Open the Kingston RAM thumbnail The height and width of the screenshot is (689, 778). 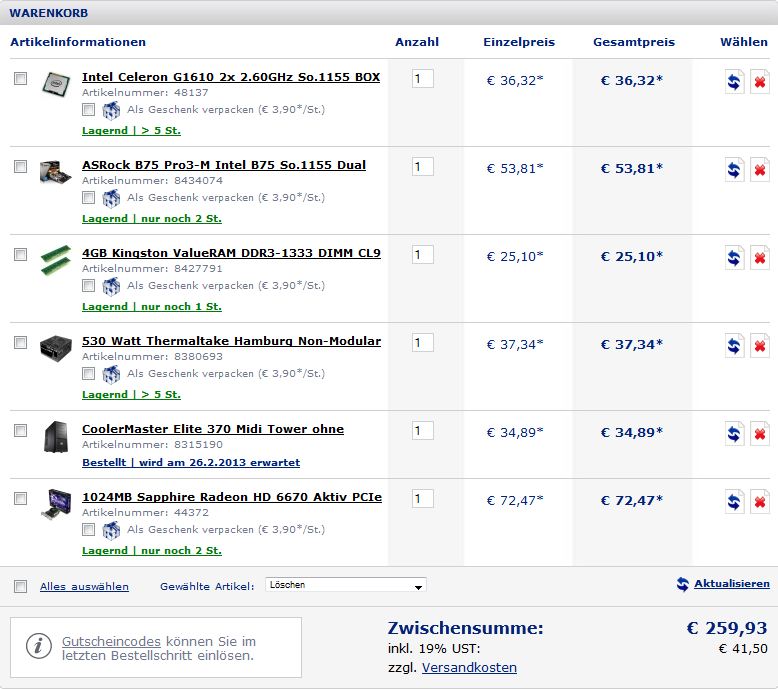pos(56,260)
